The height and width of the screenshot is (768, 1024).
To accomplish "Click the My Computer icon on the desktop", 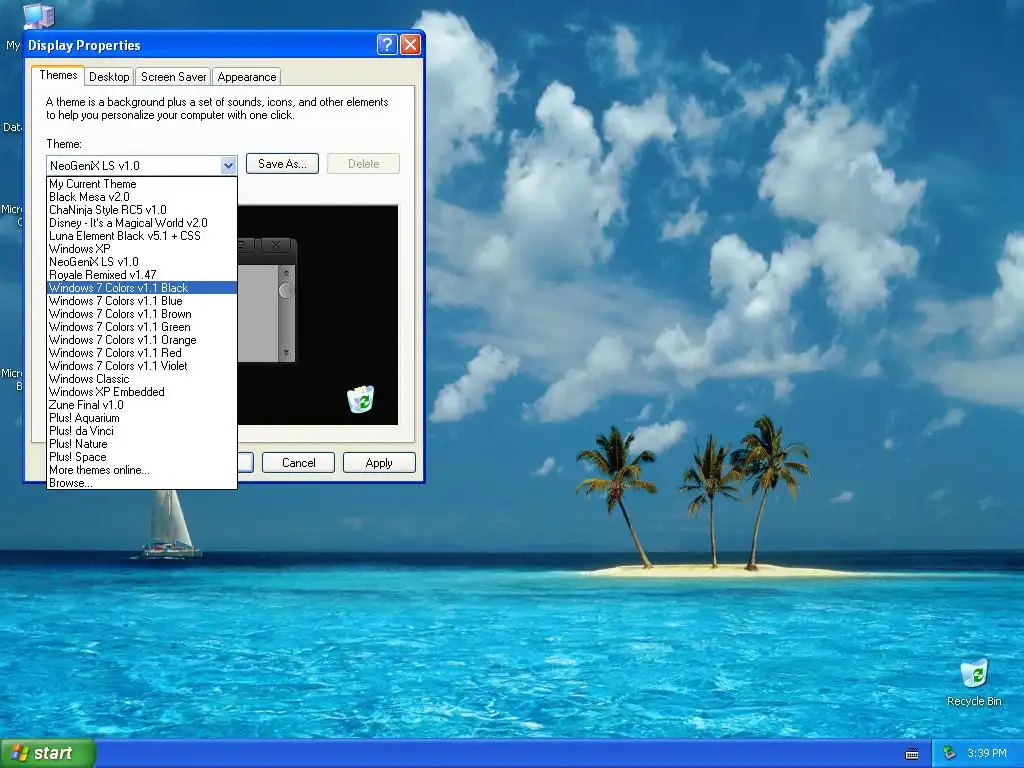I will tap(38, 16).
